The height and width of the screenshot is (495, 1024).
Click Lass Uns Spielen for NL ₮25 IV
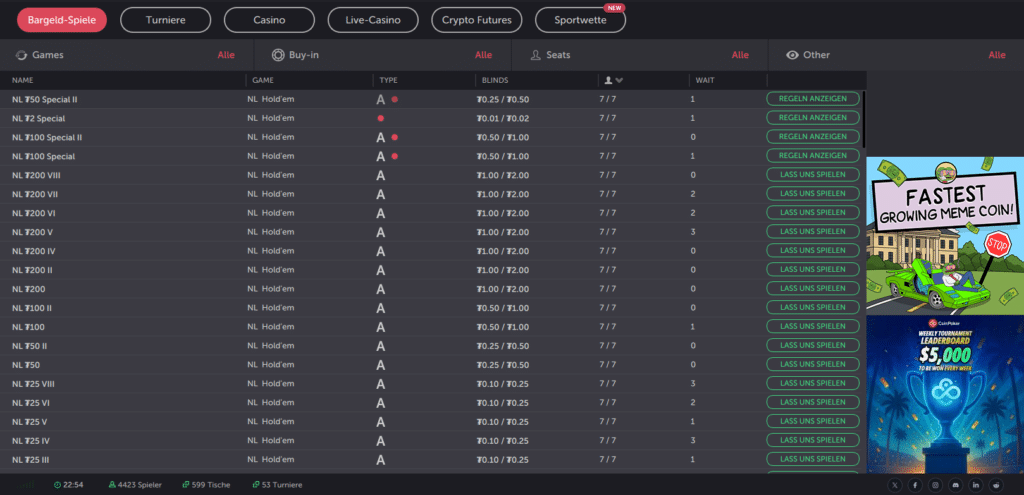(x=813, y=439)
